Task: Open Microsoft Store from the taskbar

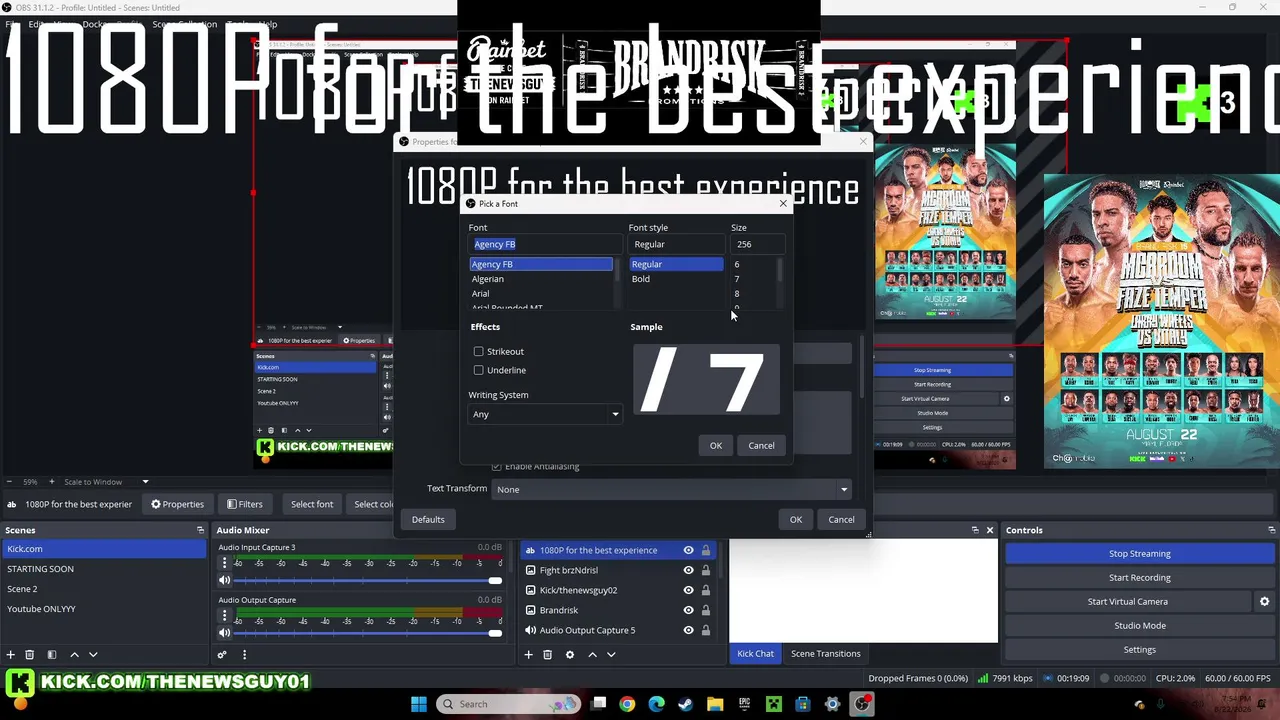Action: (x=802, y=704)
